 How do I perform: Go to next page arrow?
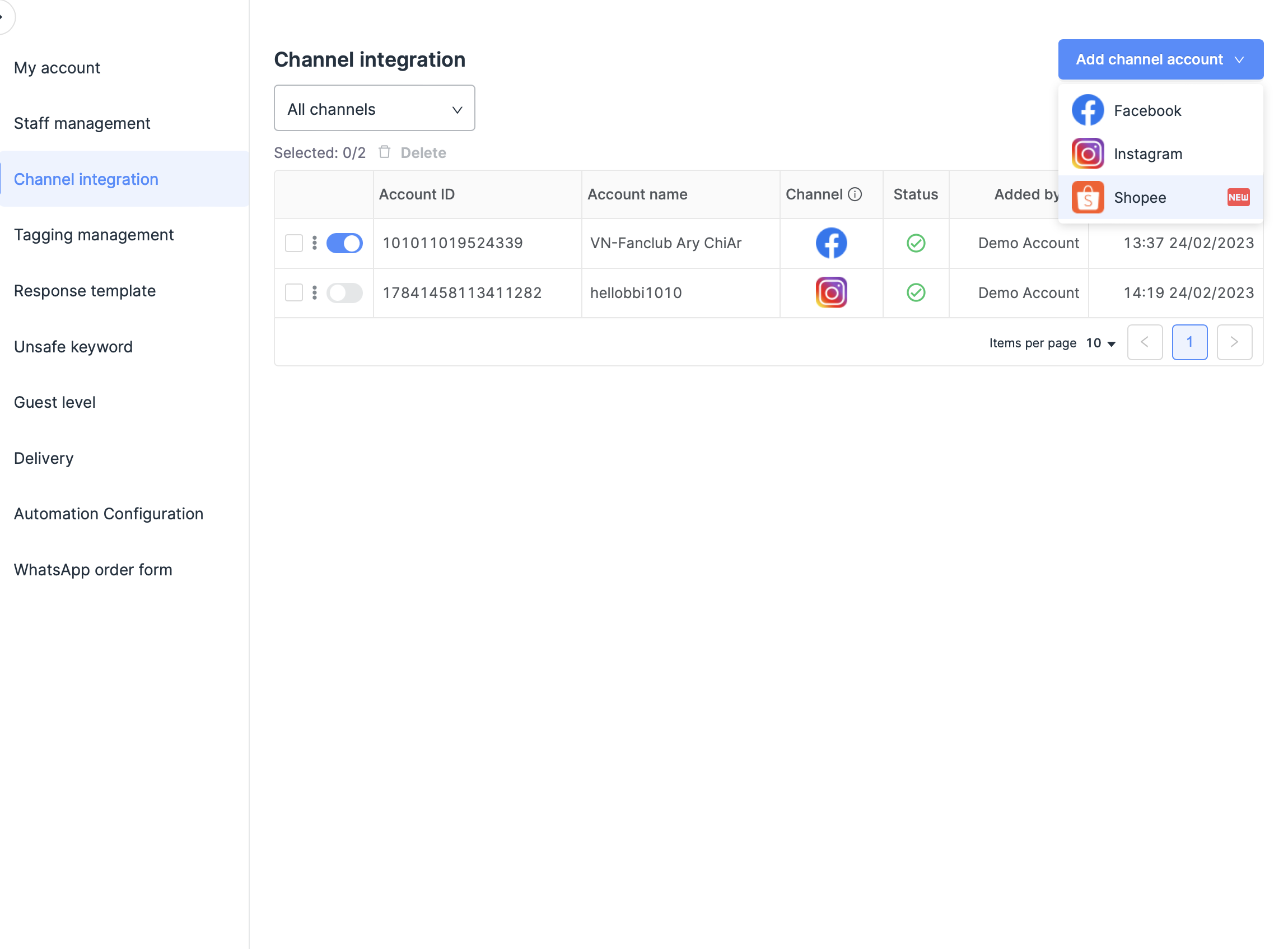[x=1234, y=342]
